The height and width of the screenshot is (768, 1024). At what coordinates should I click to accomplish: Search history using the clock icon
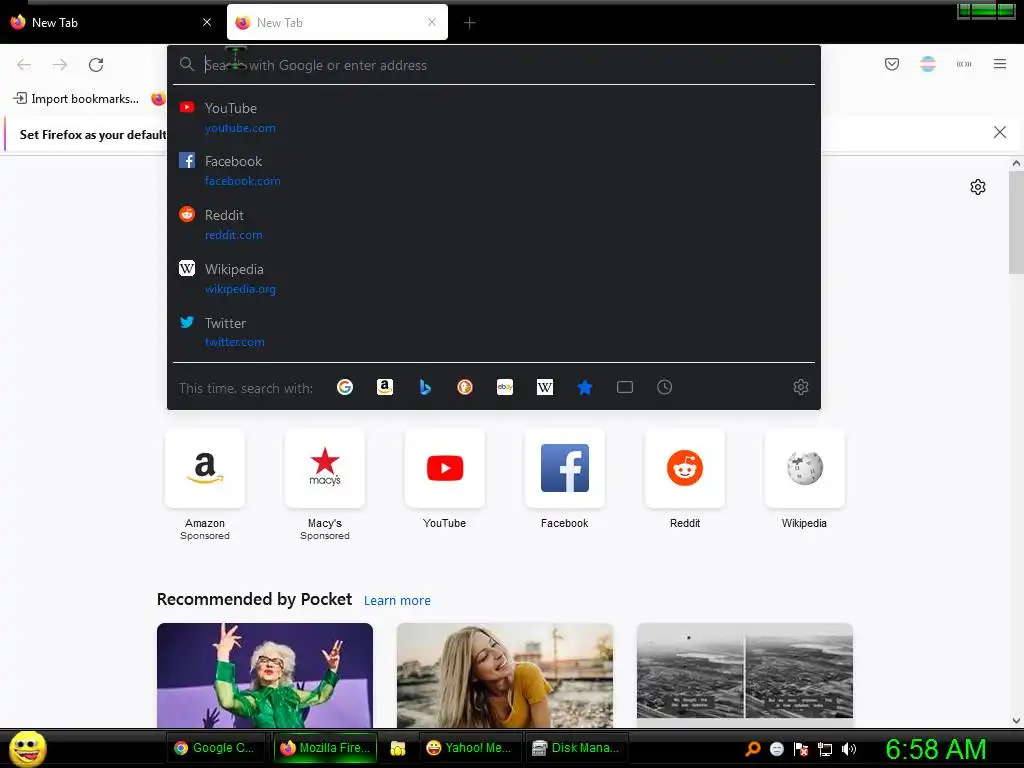coord(664,387)
